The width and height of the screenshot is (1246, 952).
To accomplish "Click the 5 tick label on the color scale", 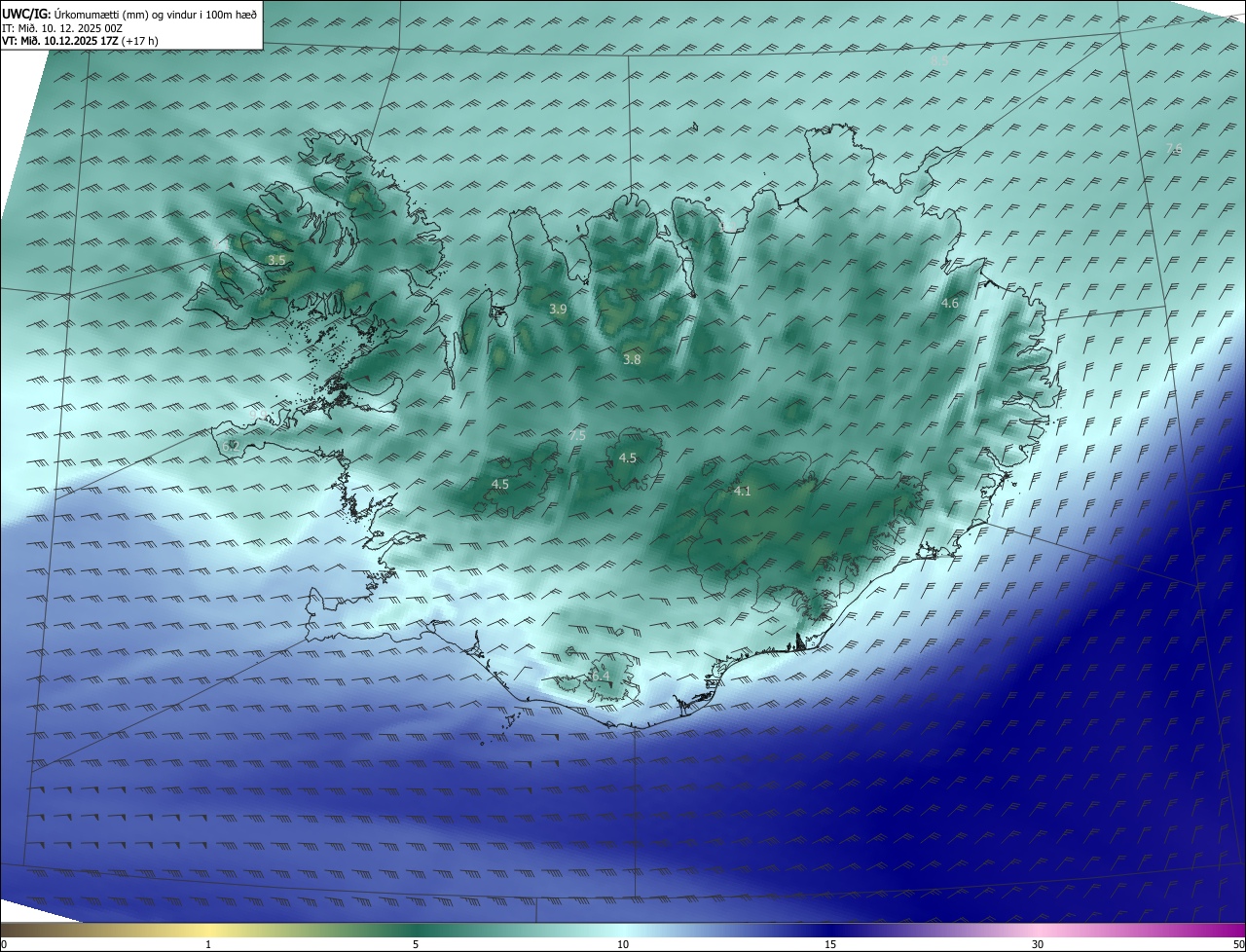I will click(x=416, y=944).
